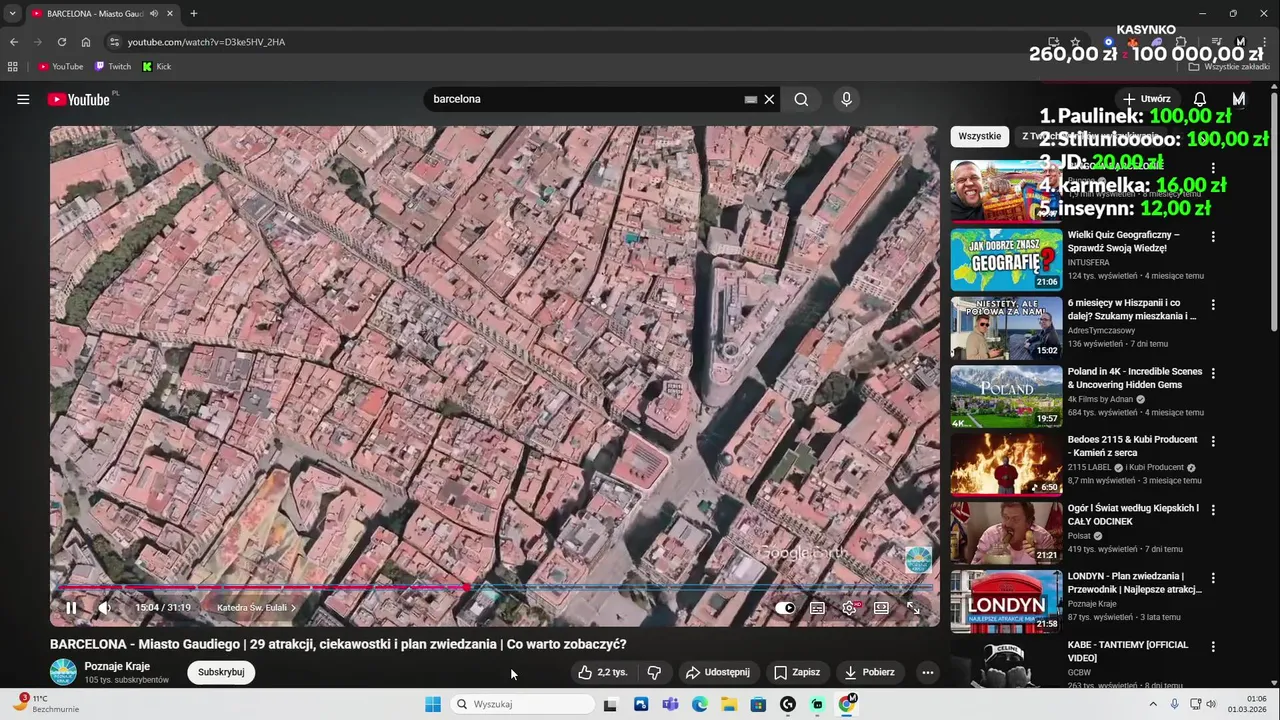The width and height of the screenshot is (1280, 720).
Task: Open options menu for '6 miesięcy w Hiszpanii'
Action: coord(1213,305)
